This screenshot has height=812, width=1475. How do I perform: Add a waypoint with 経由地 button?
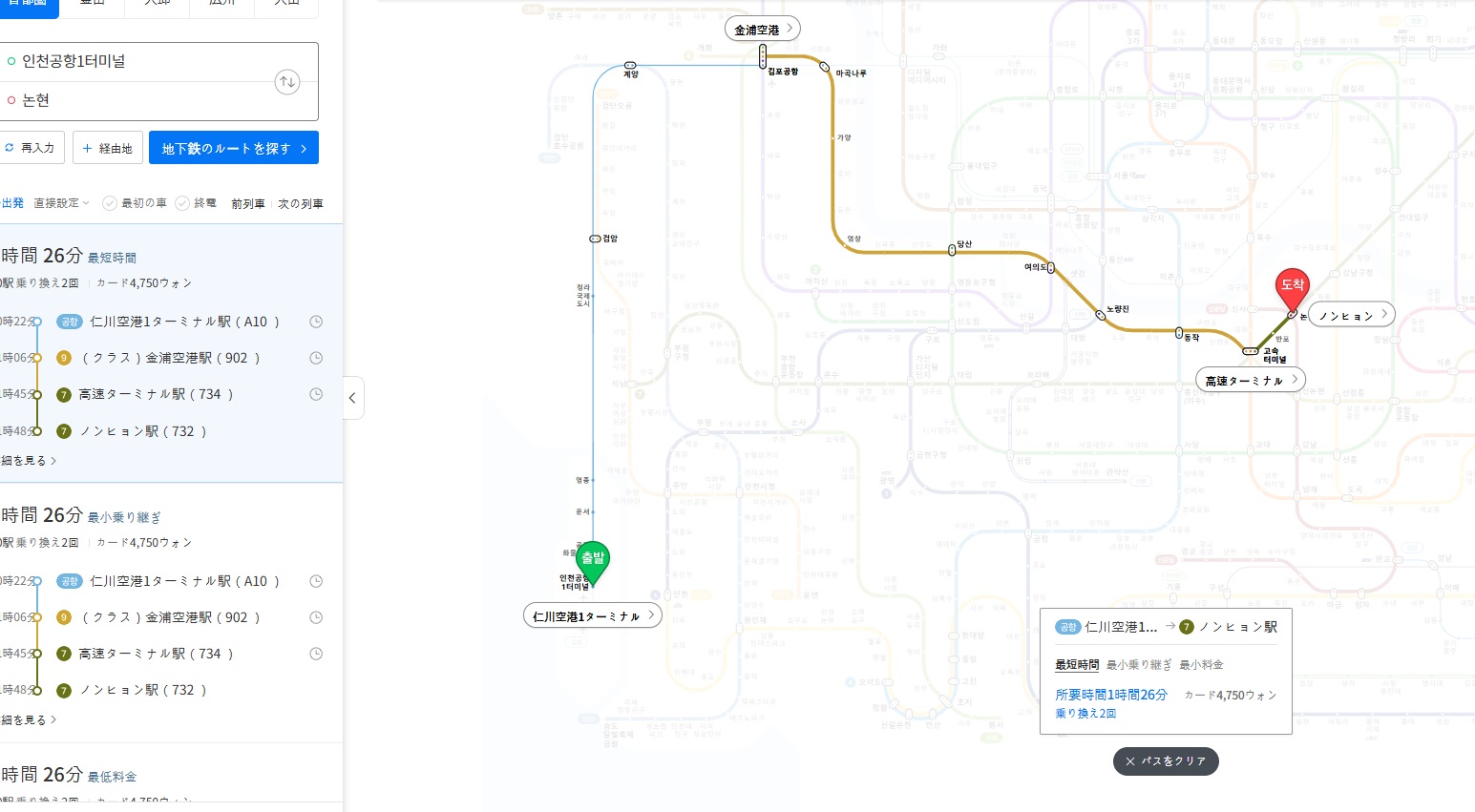[108, 148]
